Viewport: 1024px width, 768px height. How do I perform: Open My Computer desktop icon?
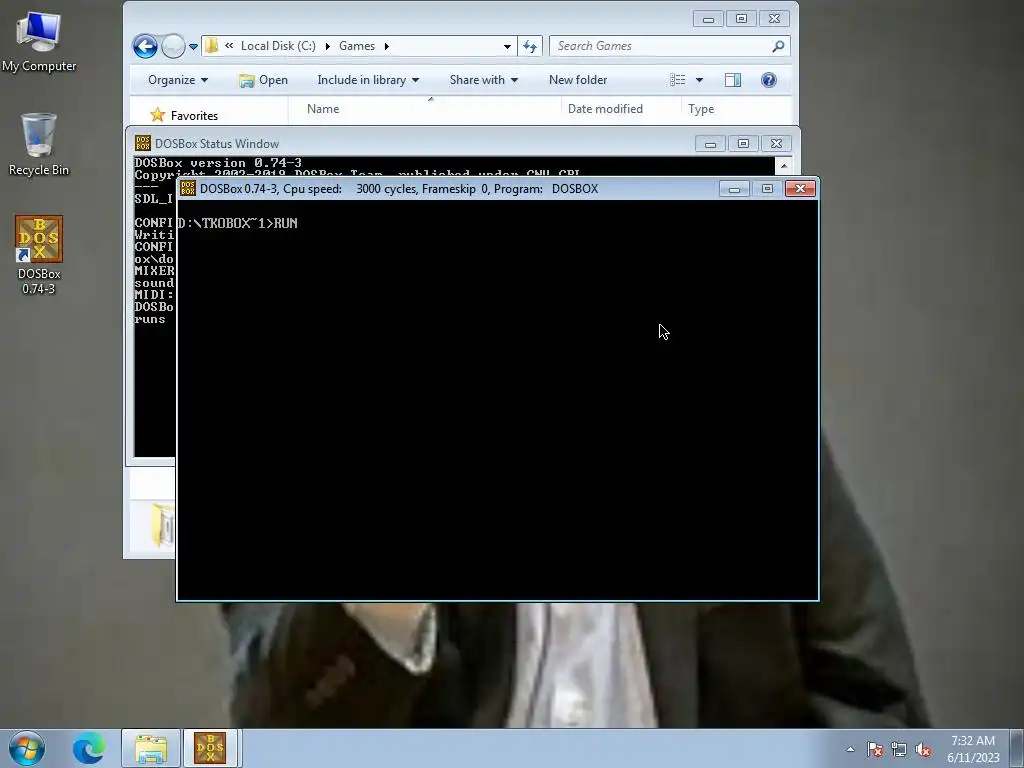(39, 42)
